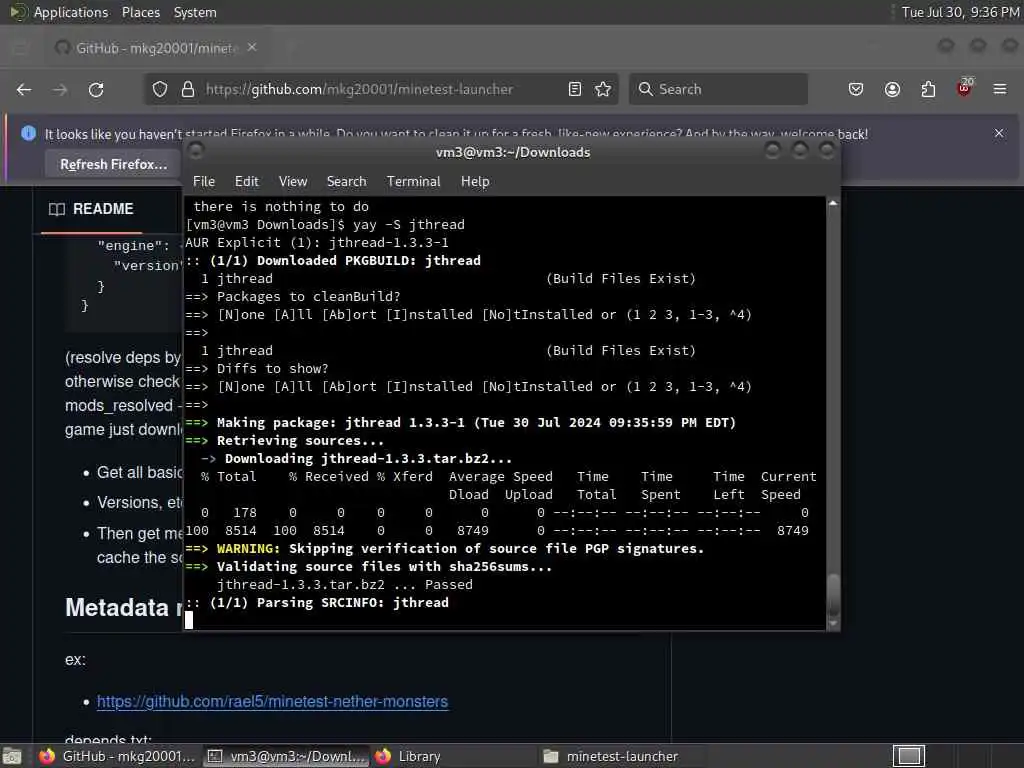Viewport: 1024px width, 768px height.
Task: Click the Applications menu logo icon
Action: pyautogui.click(x=18, y=12)
